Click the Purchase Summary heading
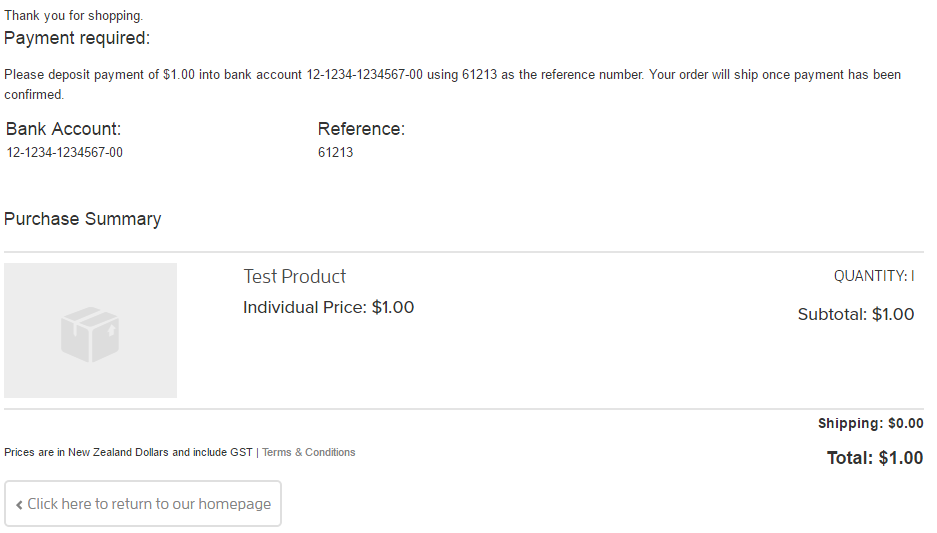937x533 pixels. click(82, 219)
